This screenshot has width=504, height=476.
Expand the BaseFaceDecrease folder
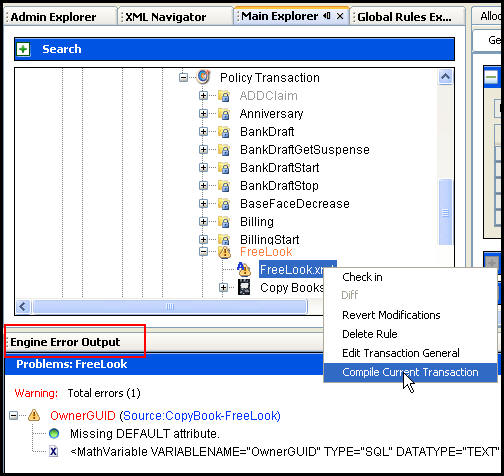tap(203, 204)
